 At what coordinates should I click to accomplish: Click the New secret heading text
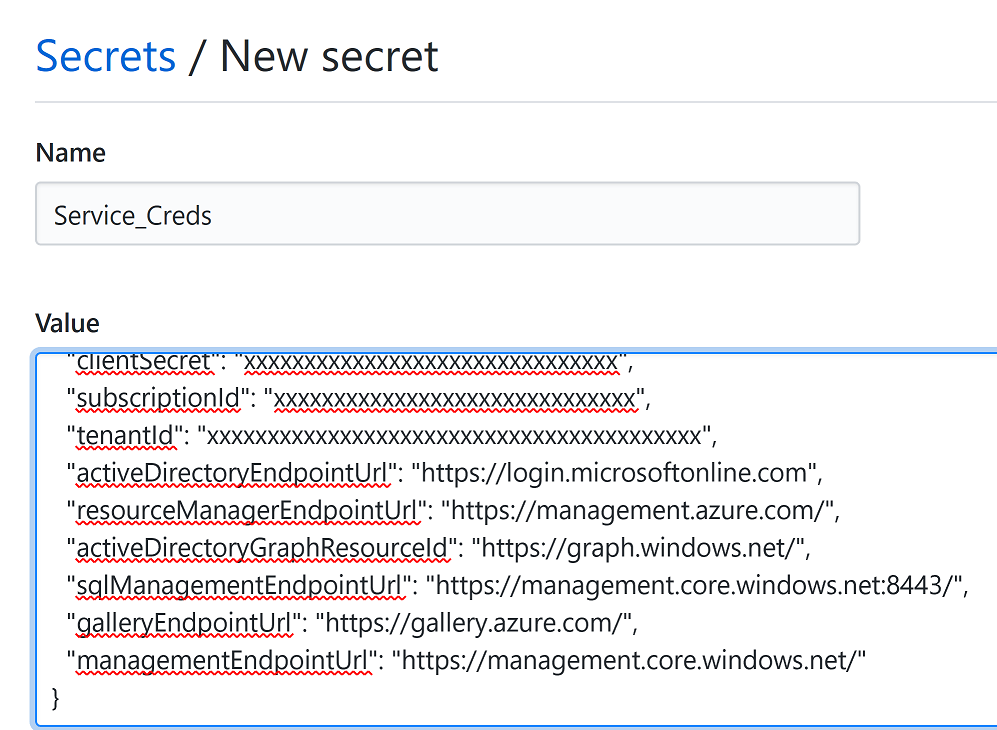[x=329, y=57]
